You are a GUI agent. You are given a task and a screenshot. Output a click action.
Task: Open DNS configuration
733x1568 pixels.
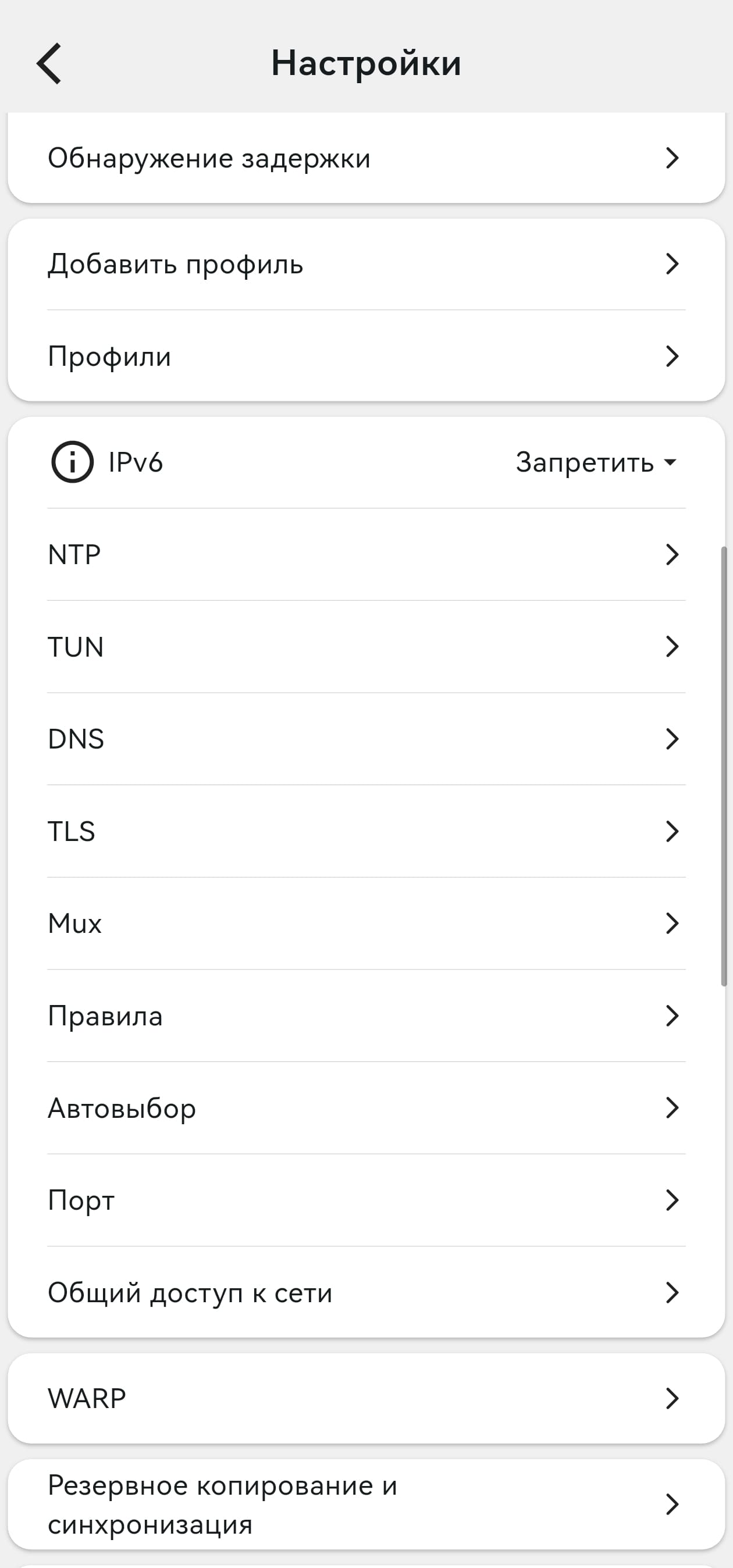click(x=365, y=739)
